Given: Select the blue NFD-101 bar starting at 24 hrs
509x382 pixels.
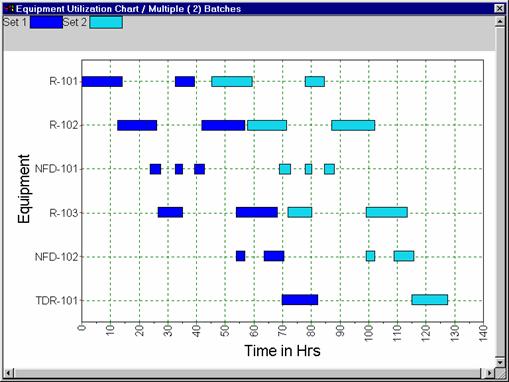Looking at the screenshot, I should [155, 169].
